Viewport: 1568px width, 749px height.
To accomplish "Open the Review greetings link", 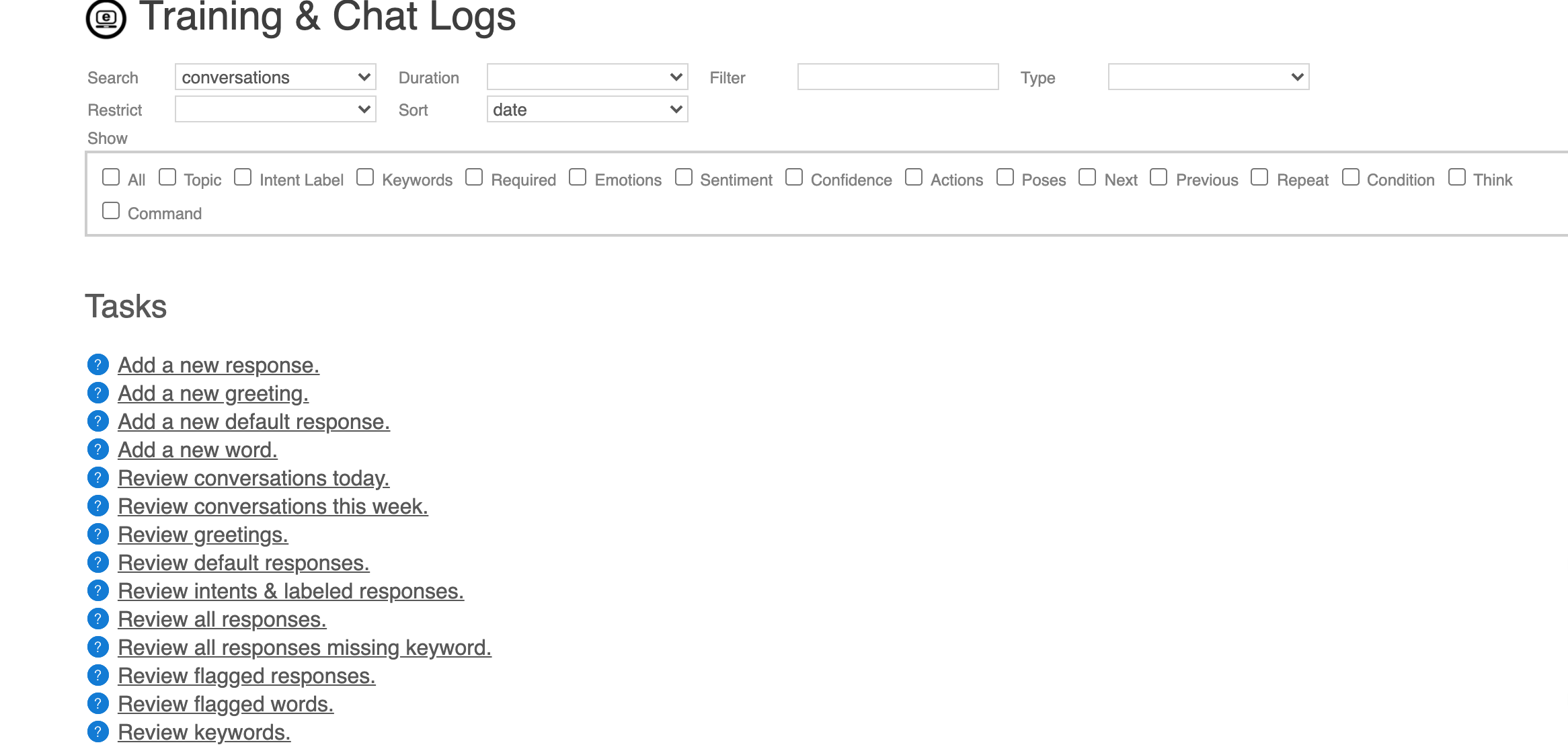I will (x=203, y=535).
